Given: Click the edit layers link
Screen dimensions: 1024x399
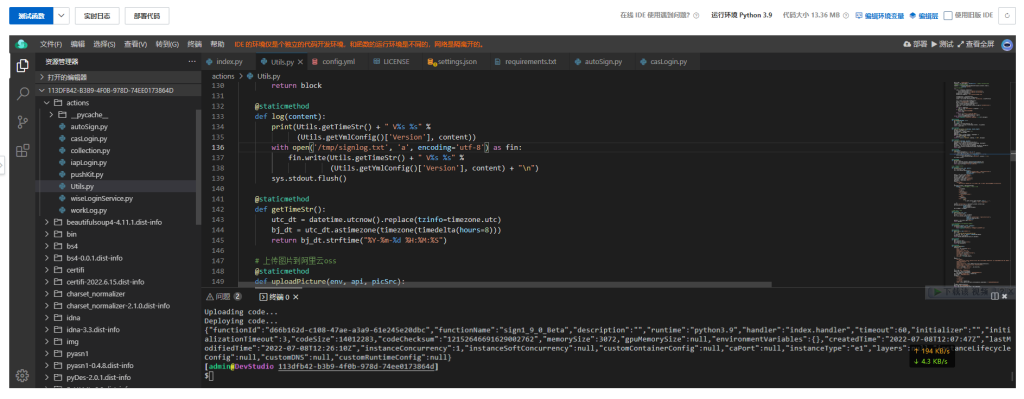Looking at the screenshot, I should coord(924,16).
